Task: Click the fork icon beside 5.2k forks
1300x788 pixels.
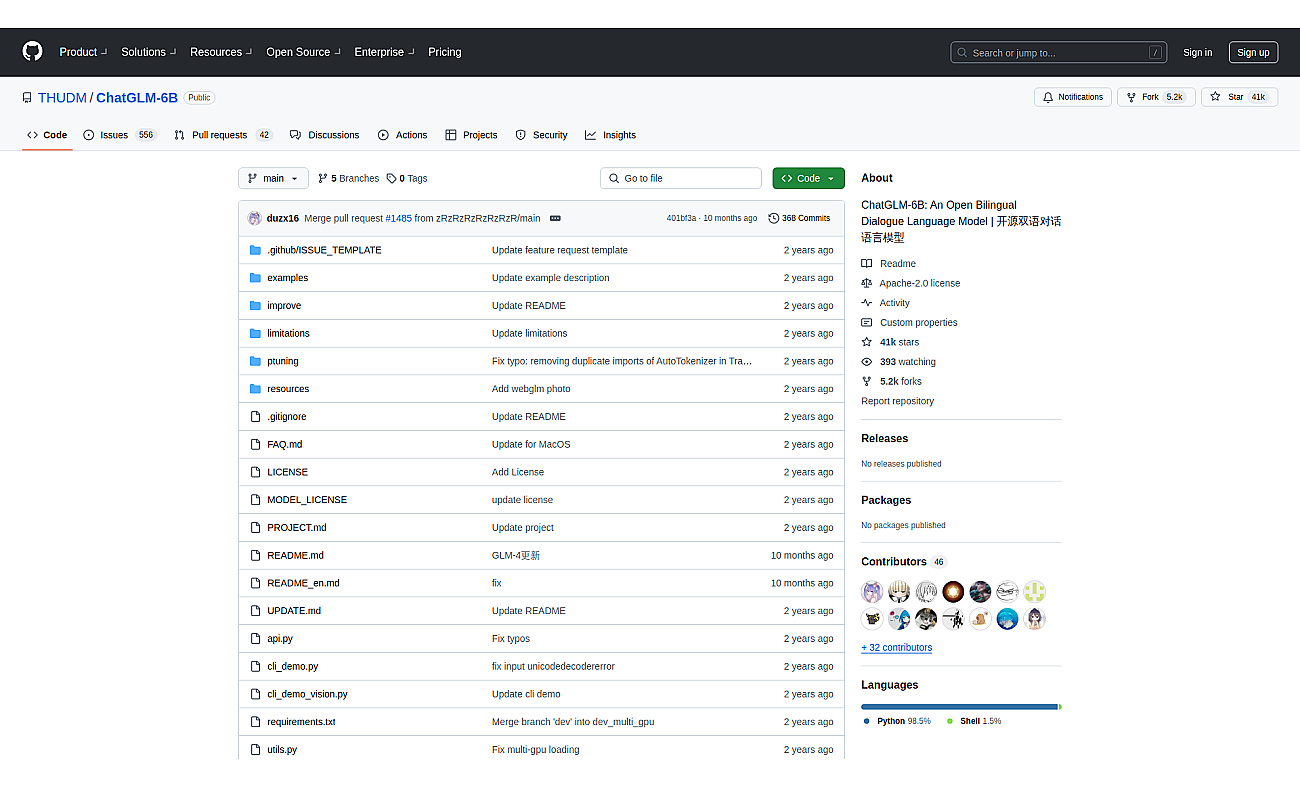Action: pyautogui.click(x=867, y=381)
